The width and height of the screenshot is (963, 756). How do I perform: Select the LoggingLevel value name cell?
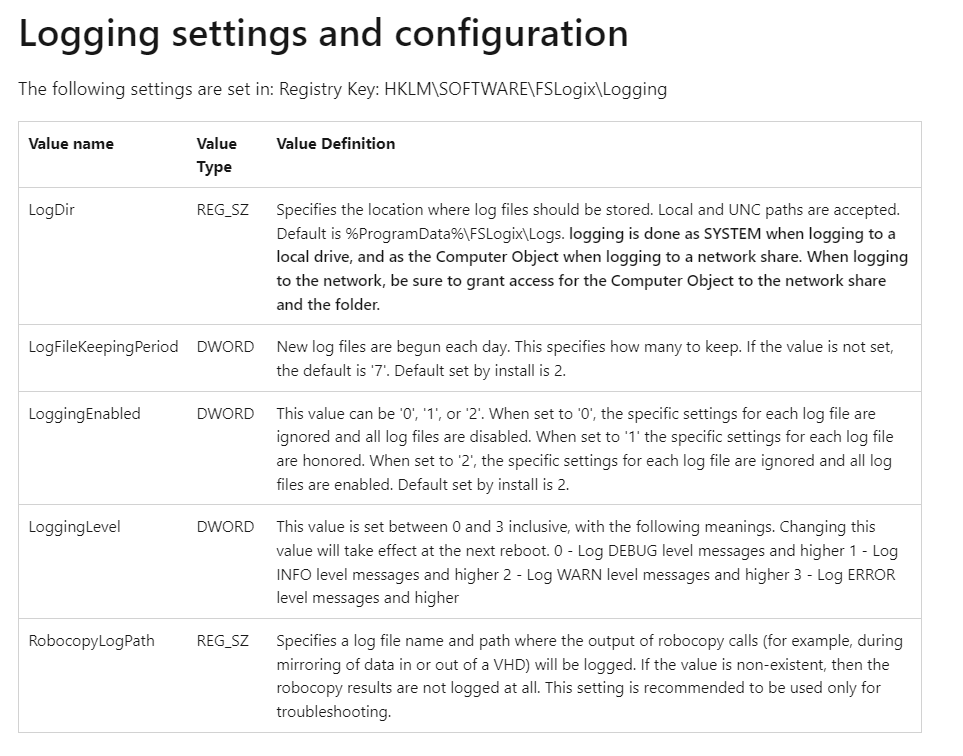pos(74,526)
